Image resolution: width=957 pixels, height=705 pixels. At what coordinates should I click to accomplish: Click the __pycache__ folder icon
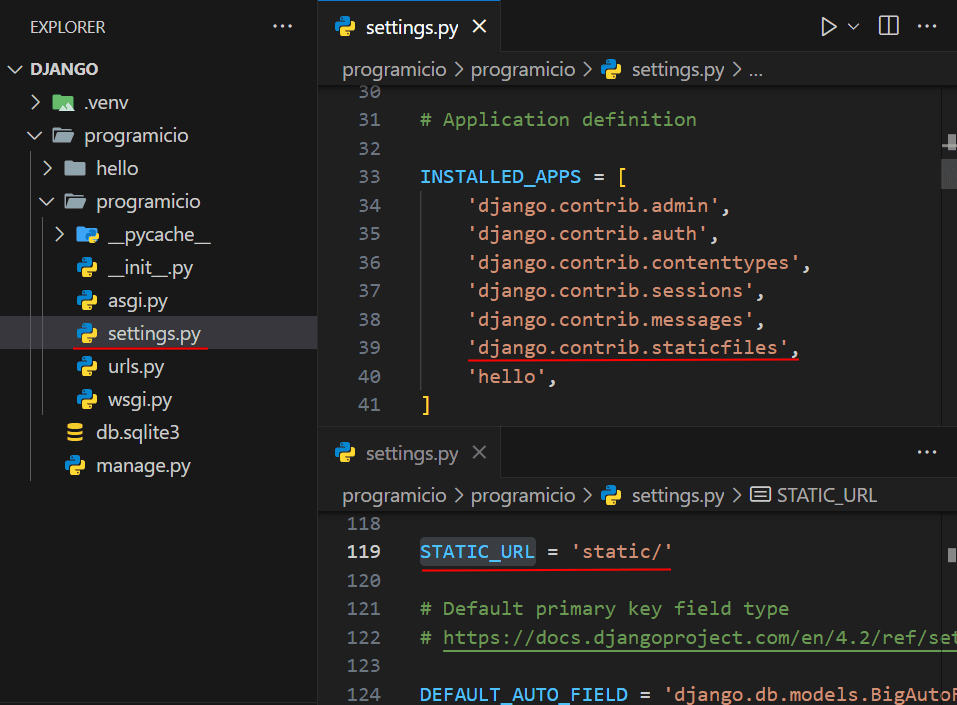[x=87, y=234]
